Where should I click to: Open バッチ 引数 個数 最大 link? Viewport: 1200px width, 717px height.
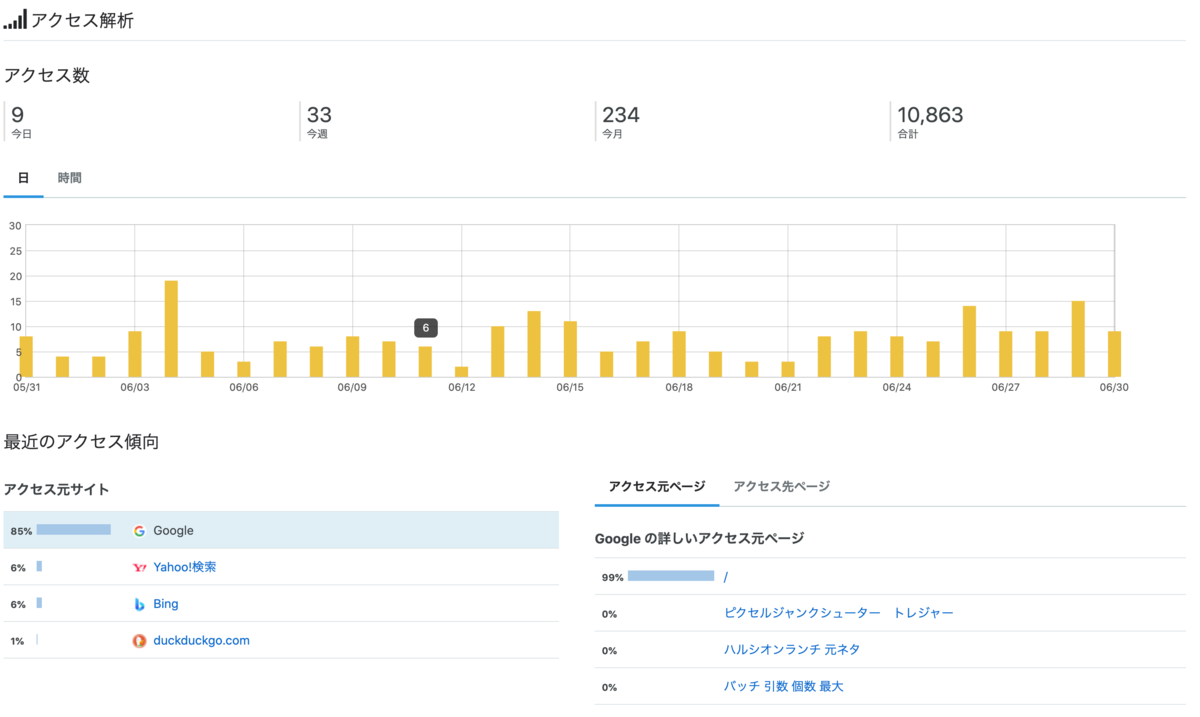(x=783, y=686)
